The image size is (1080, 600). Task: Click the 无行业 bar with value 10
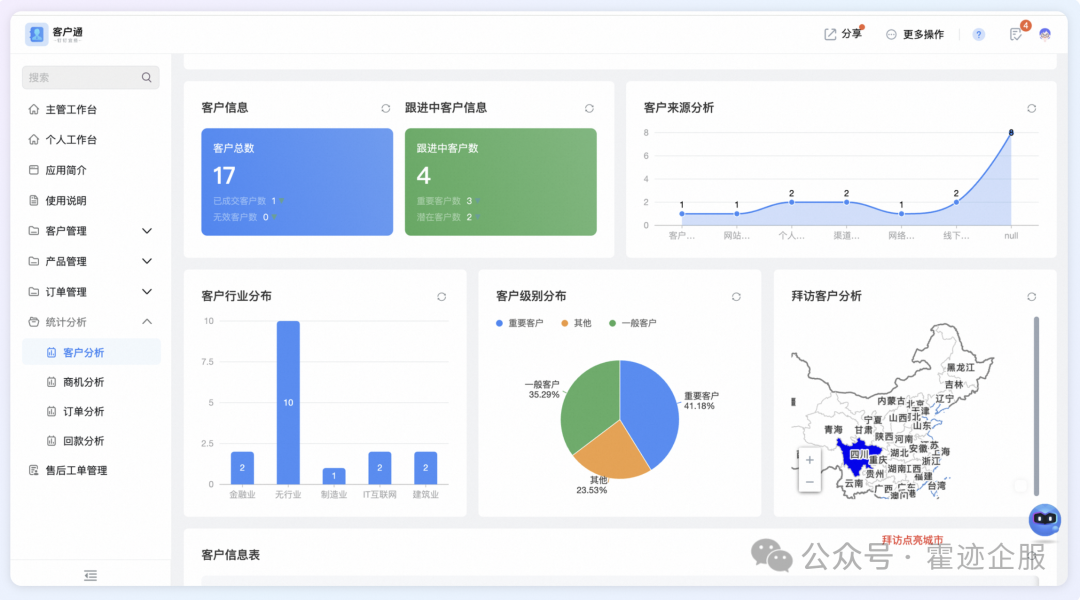(x=288, y=402)
